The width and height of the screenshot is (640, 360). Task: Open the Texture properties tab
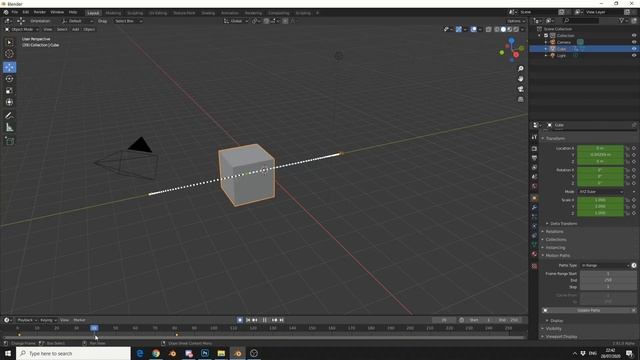(x=534, y=266)
